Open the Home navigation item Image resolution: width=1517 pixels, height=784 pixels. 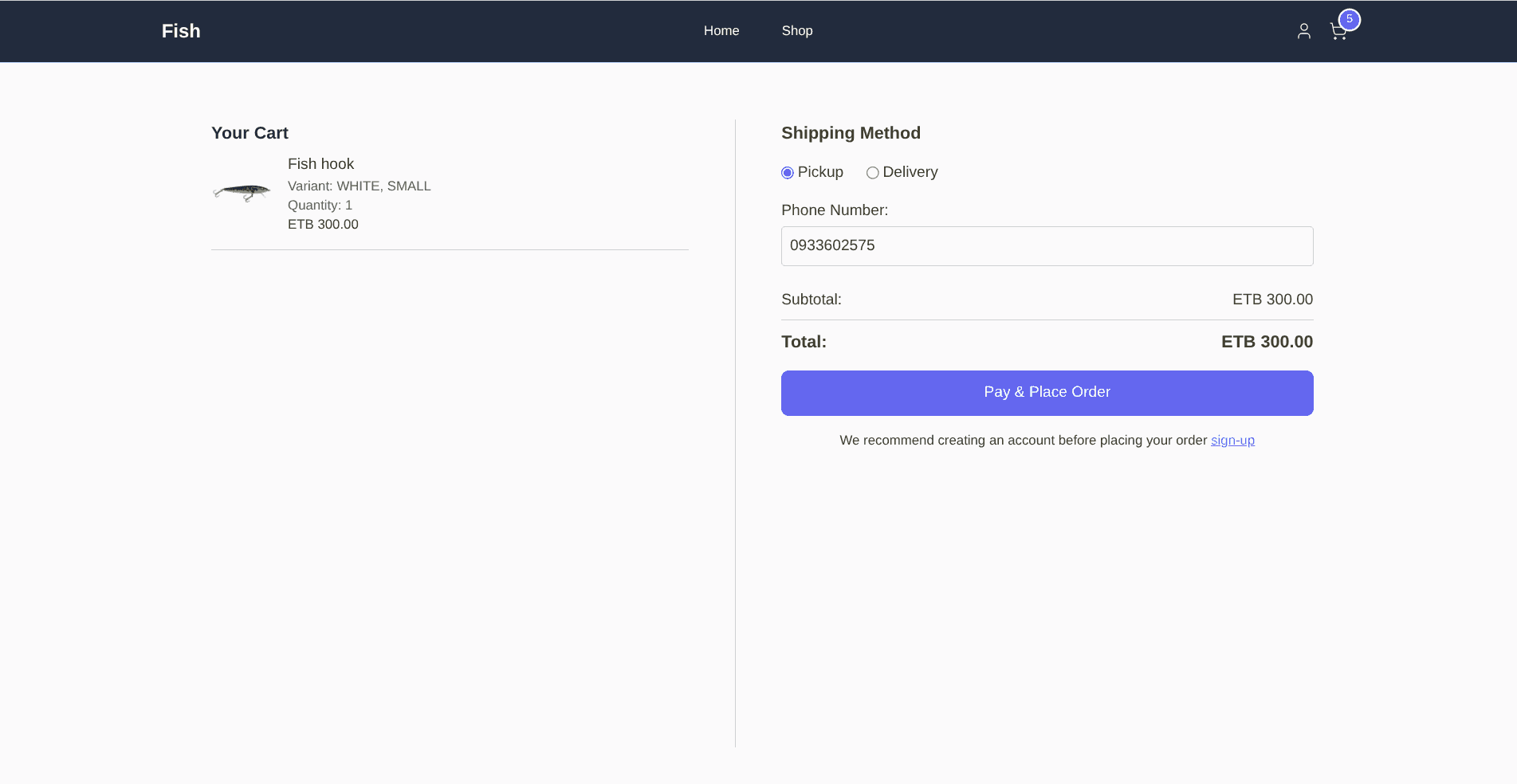point(721,30)
